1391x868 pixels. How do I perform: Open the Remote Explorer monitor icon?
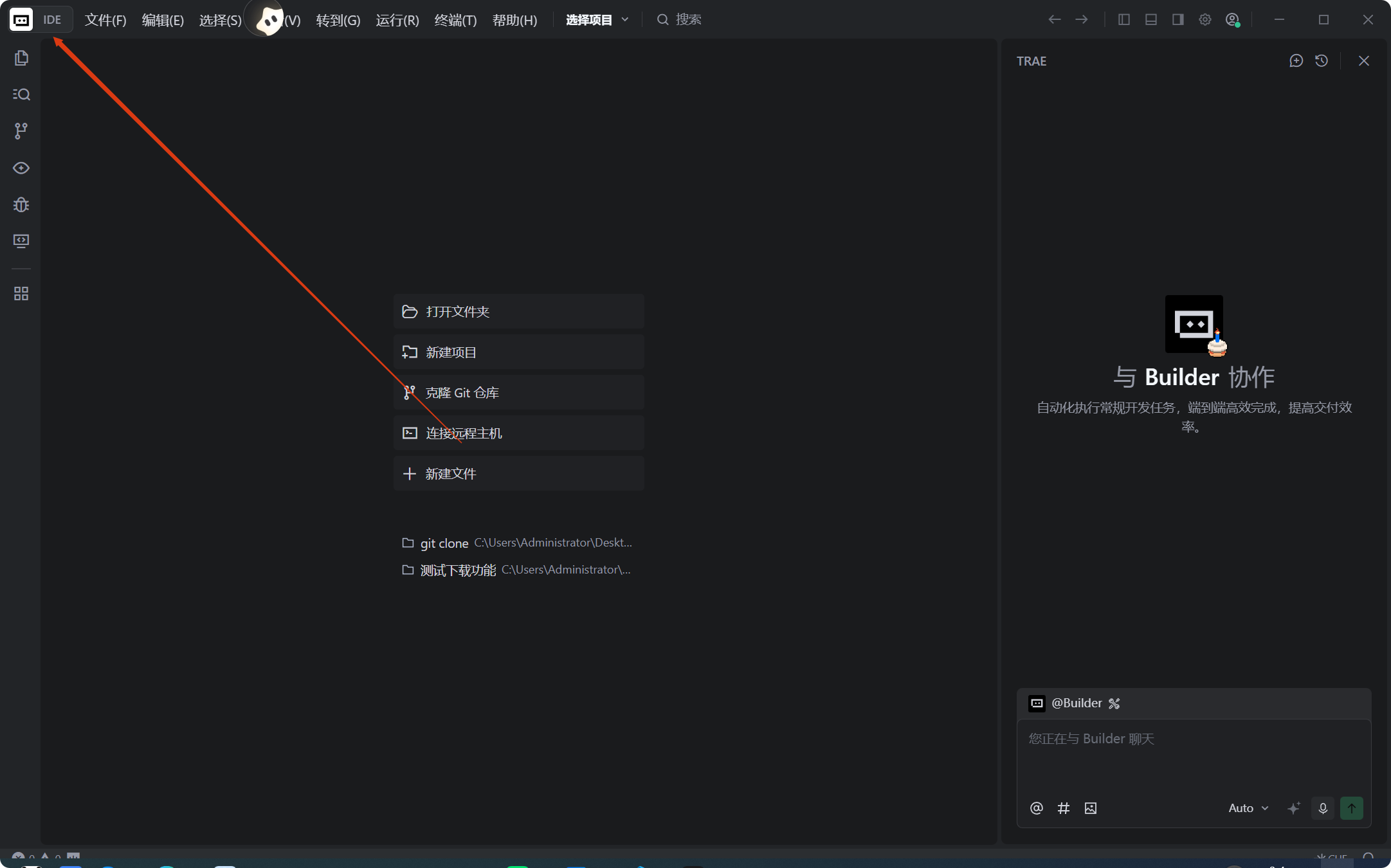(21, 241)
